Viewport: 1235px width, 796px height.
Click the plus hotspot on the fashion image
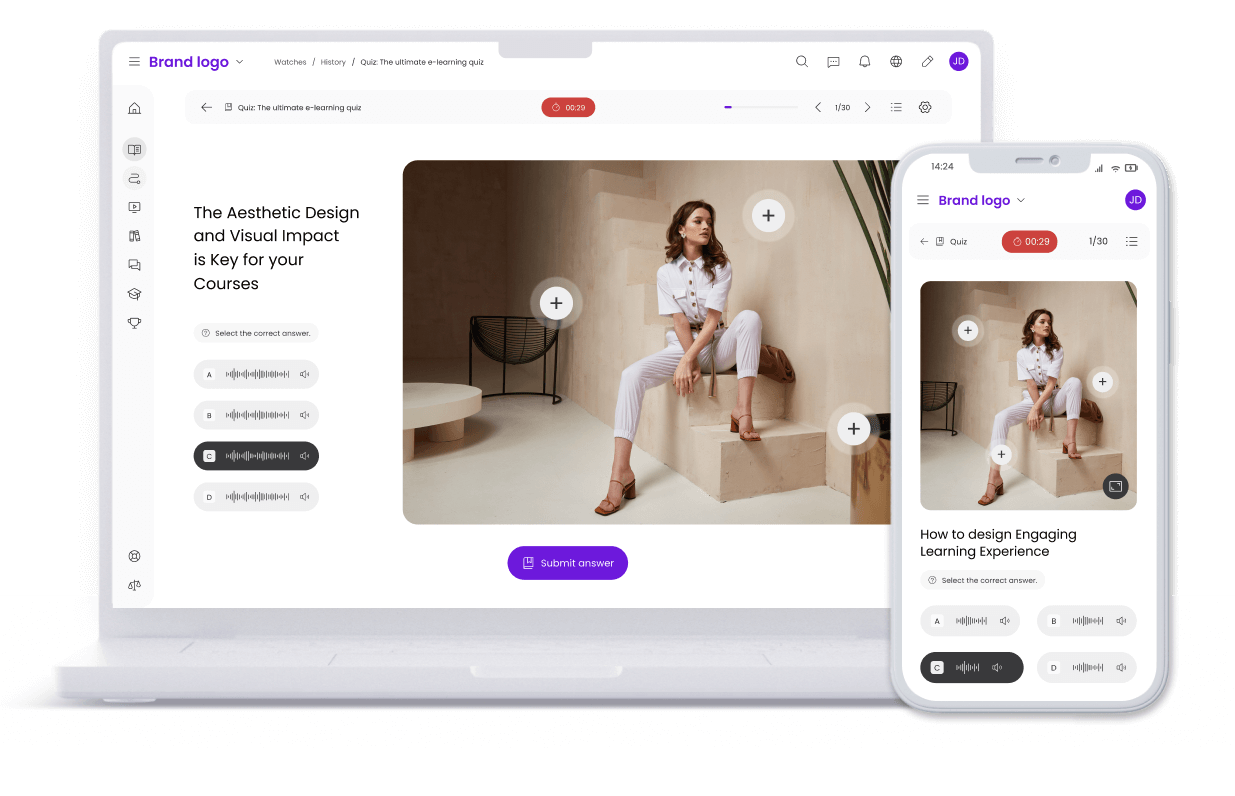pyautogui.click(x=768, y=215)
